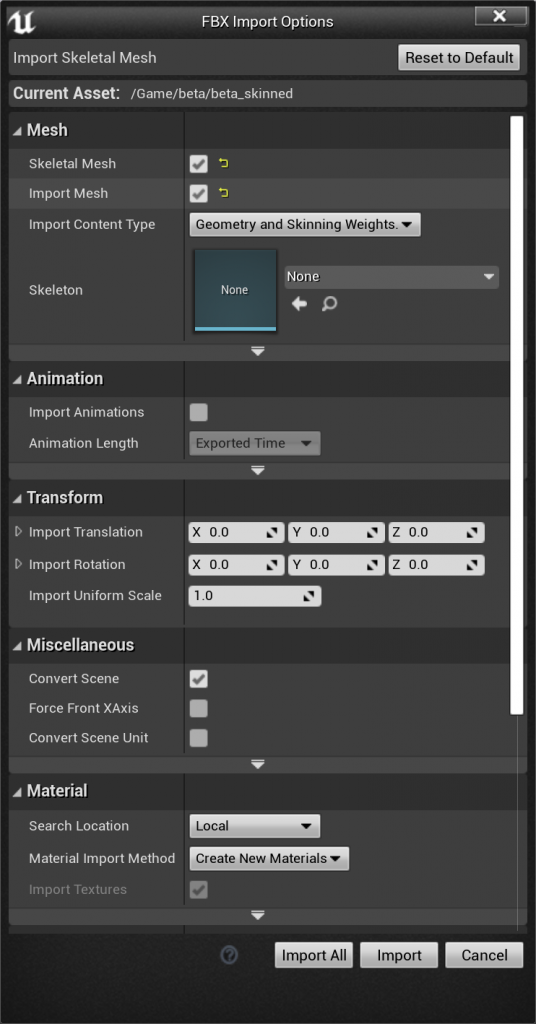Toggle Convert Scene checkbox
The width and height of the screenshot is (536, 1024).
(x=198, y=679)
